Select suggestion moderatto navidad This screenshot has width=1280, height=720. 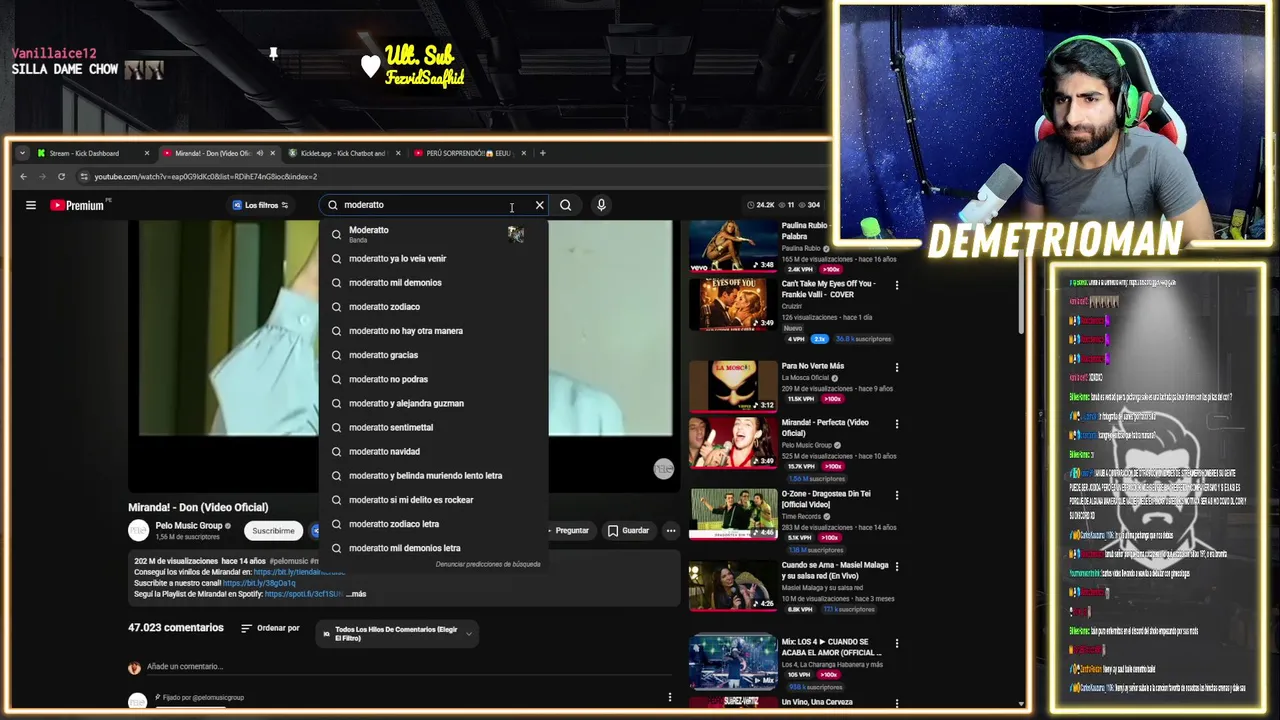pos(433,451)
